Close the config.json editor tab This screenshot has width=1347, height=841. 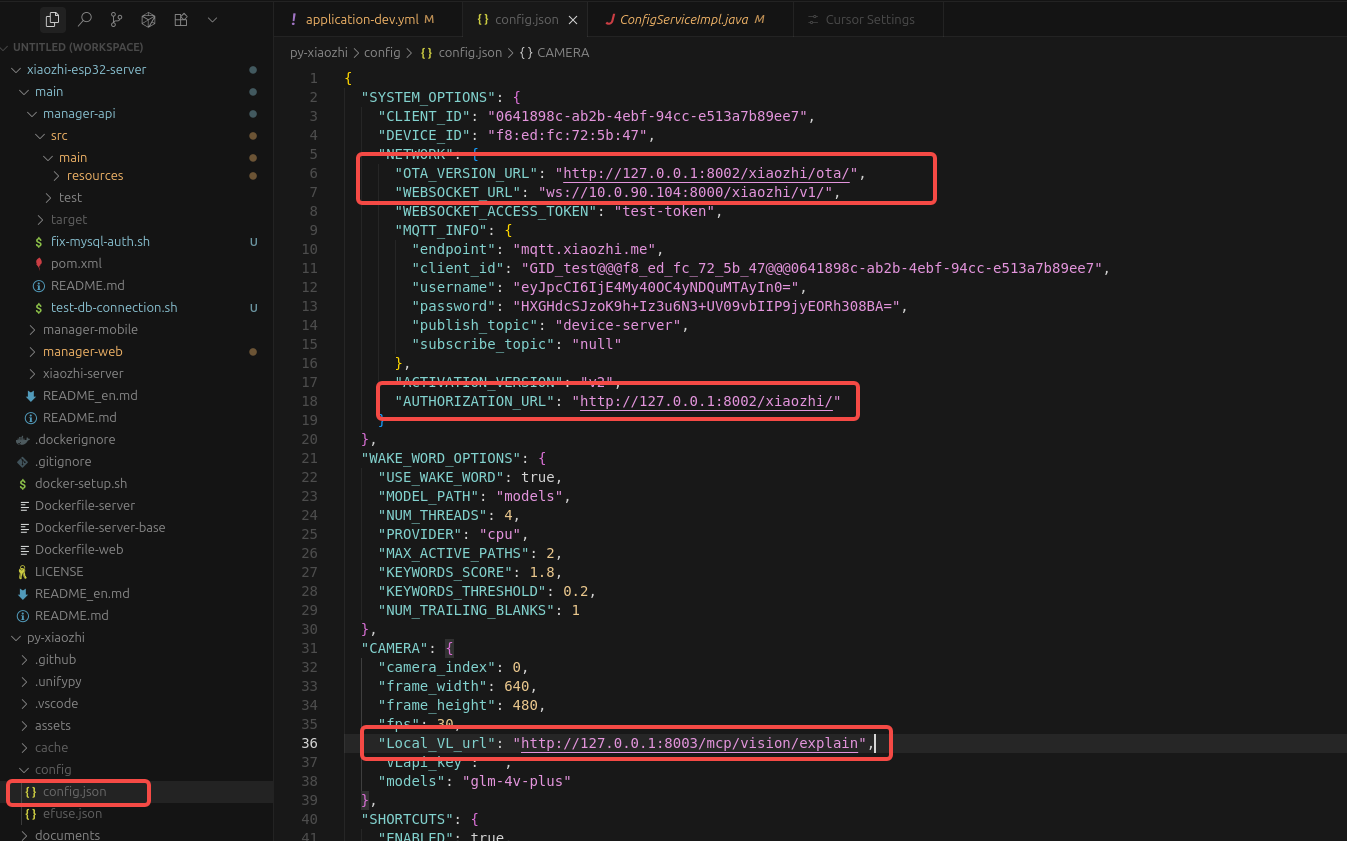pos(573,19)
